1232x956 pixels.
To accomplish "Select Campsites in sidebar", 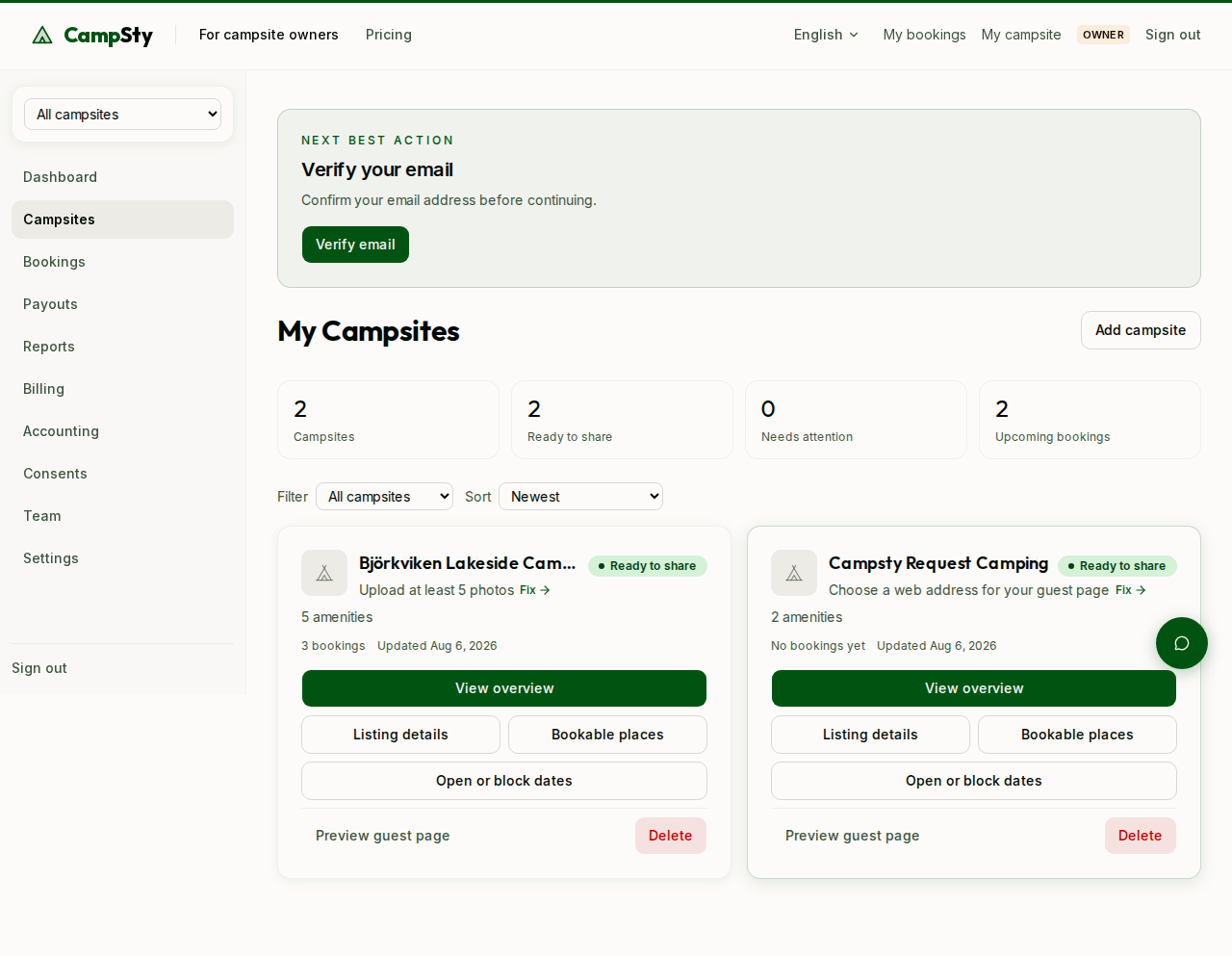I will tap(122, 220).
